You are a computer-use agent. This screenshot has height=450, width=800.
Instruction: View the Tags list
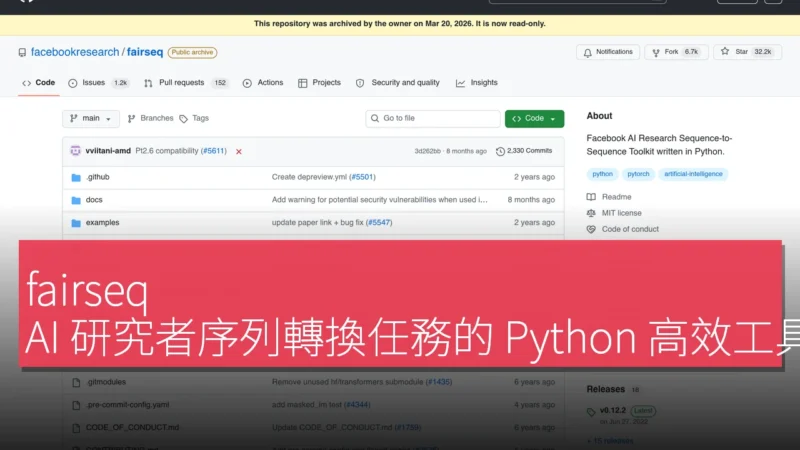(x=194, y=118)
